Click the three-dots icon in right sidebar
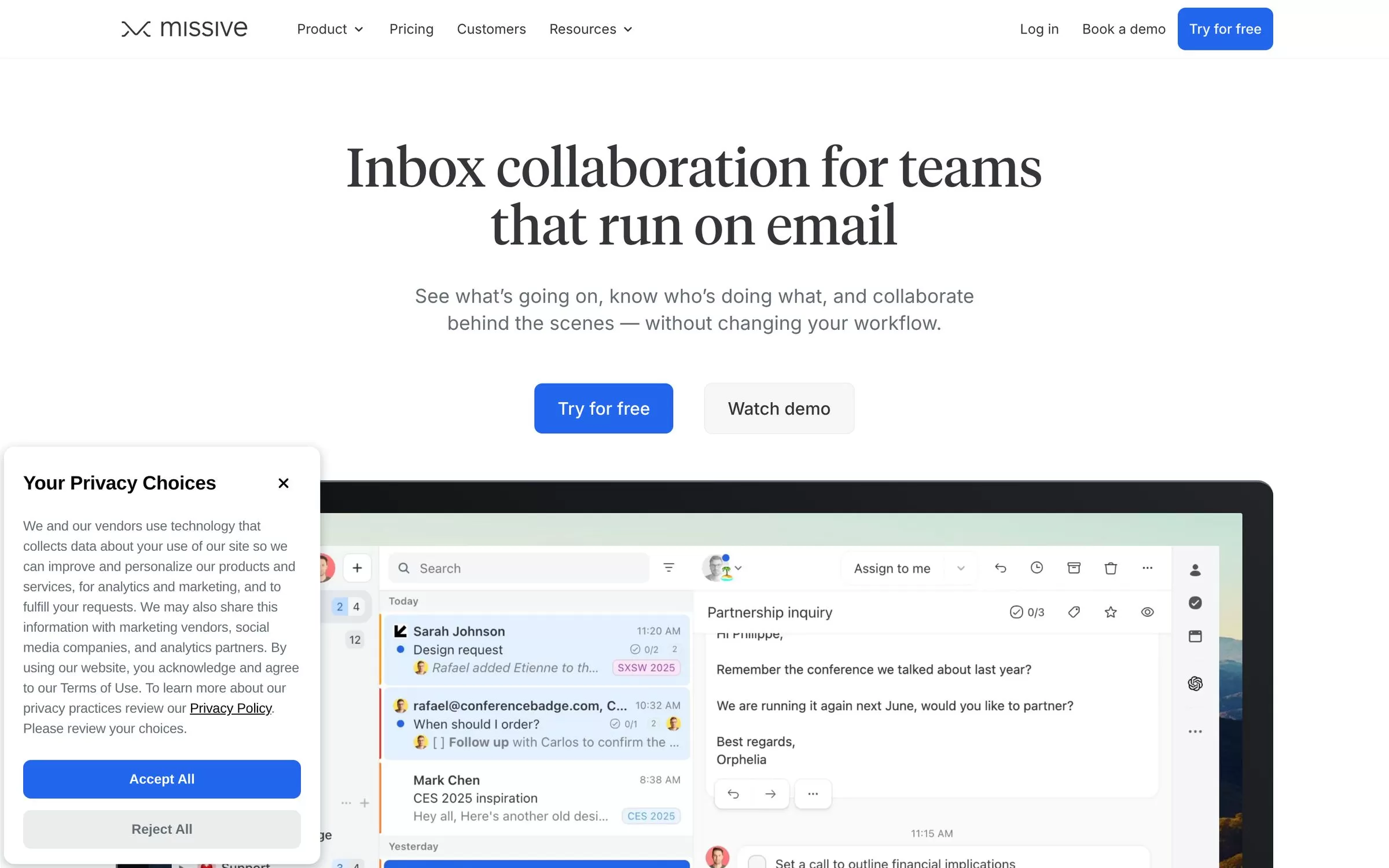 (x=1195, y=731)
